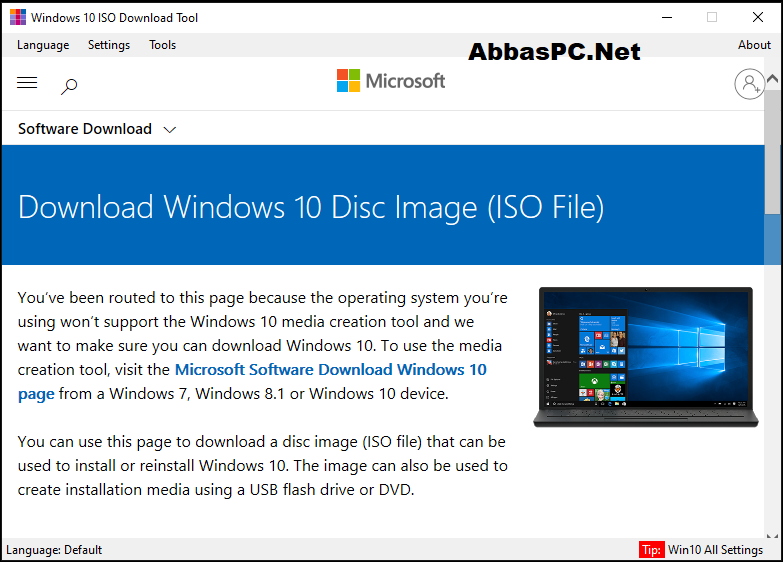Image resolution: width=783 pixels, height=562 pixels.
Task: Click the app icon in title bar
Action: (x=18, y=17)
